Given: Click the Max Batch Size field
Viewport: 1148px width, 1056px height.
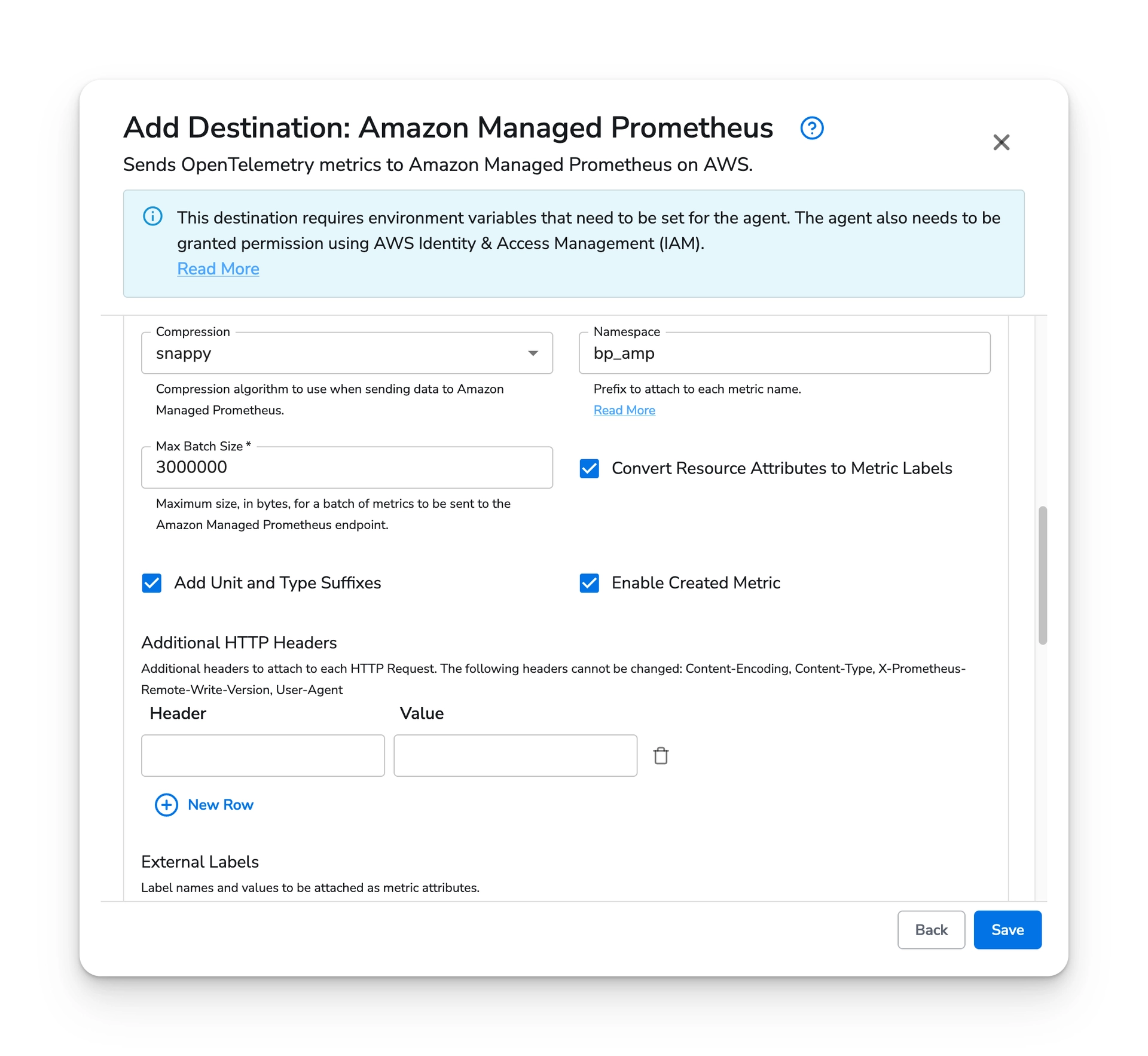Looking at the screenshot, I should pos(347,467).
